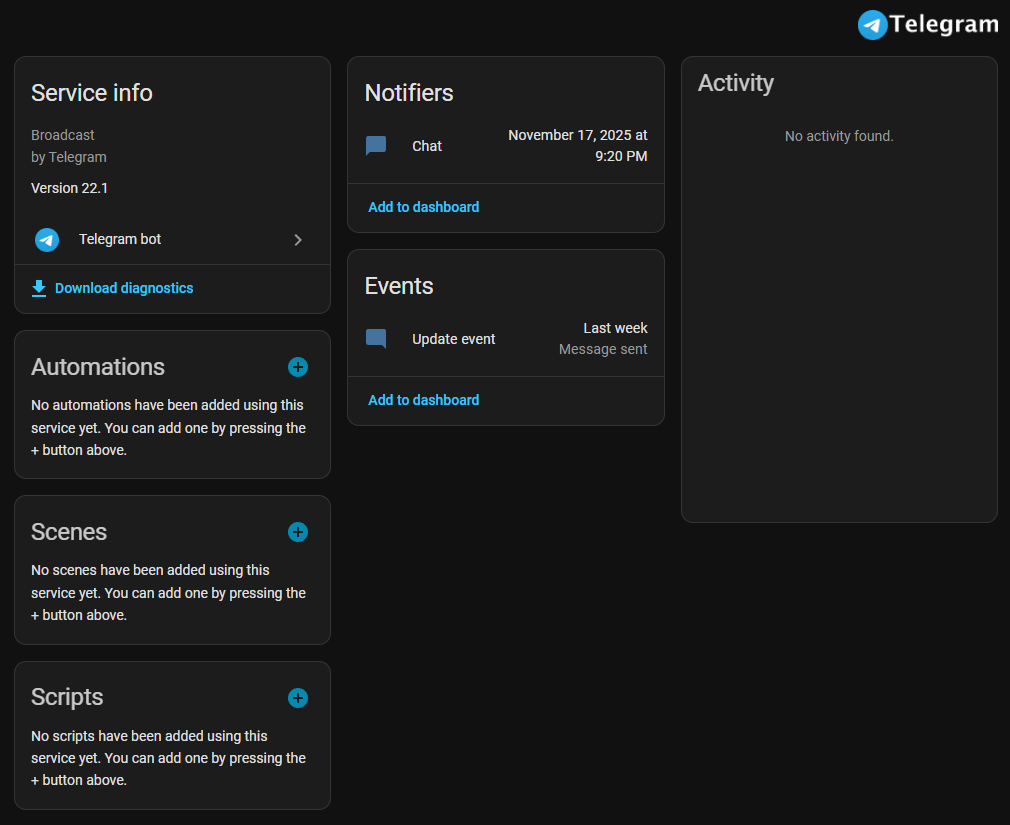
Task: Open the Chat notifier entity
Action: 427,146
